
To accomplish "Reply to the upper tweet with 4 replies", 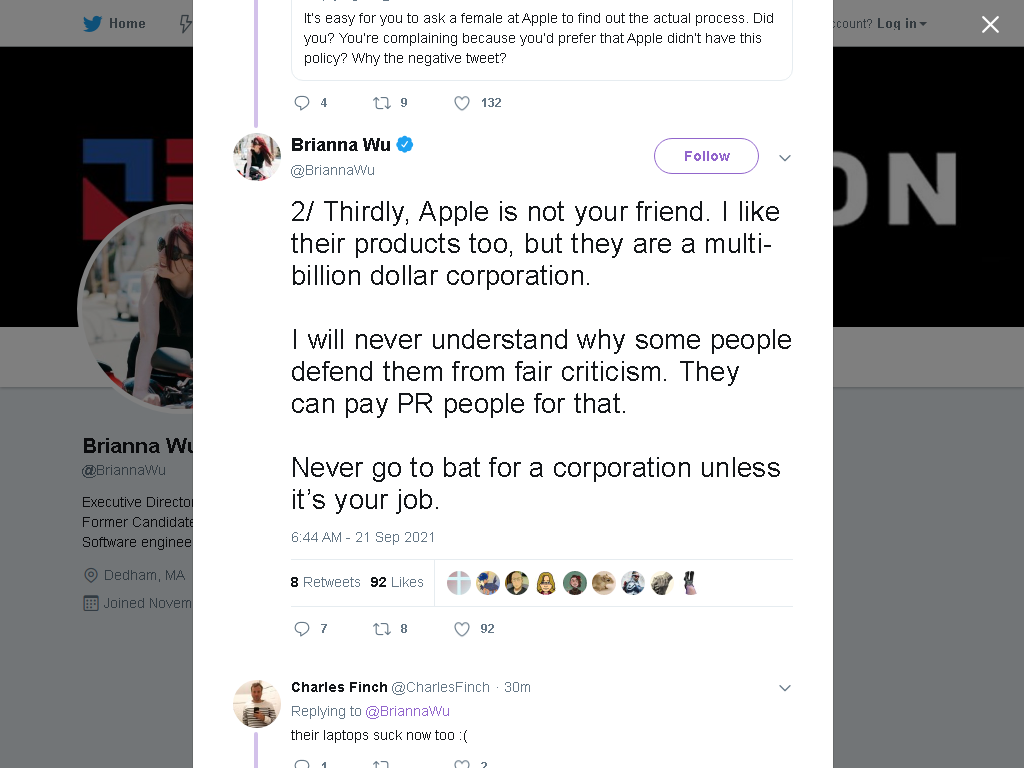I will (x=302, y=103).
